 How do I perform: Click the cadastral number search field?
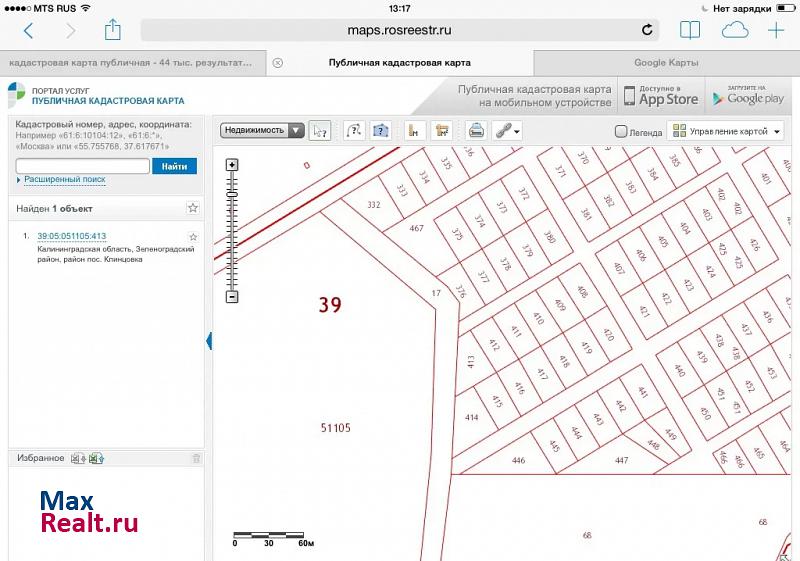82,166
